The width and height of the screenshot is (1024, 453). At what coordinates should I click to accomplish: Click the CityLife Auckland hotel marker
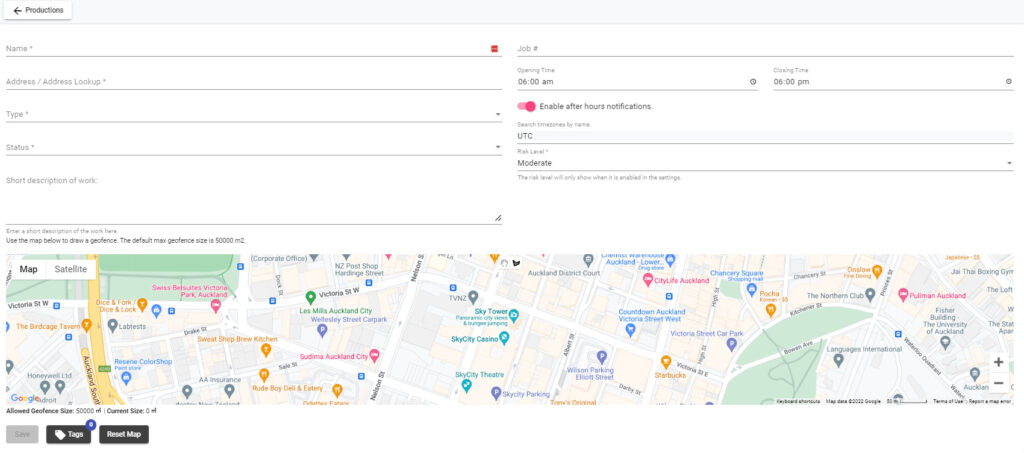(x=647, y=280)
